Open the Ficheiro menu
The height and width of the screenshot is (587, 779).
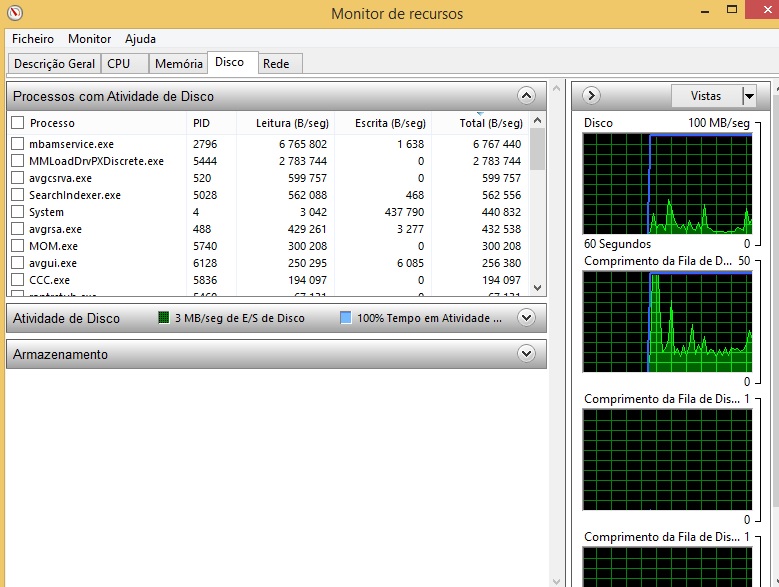coord(33,39)
